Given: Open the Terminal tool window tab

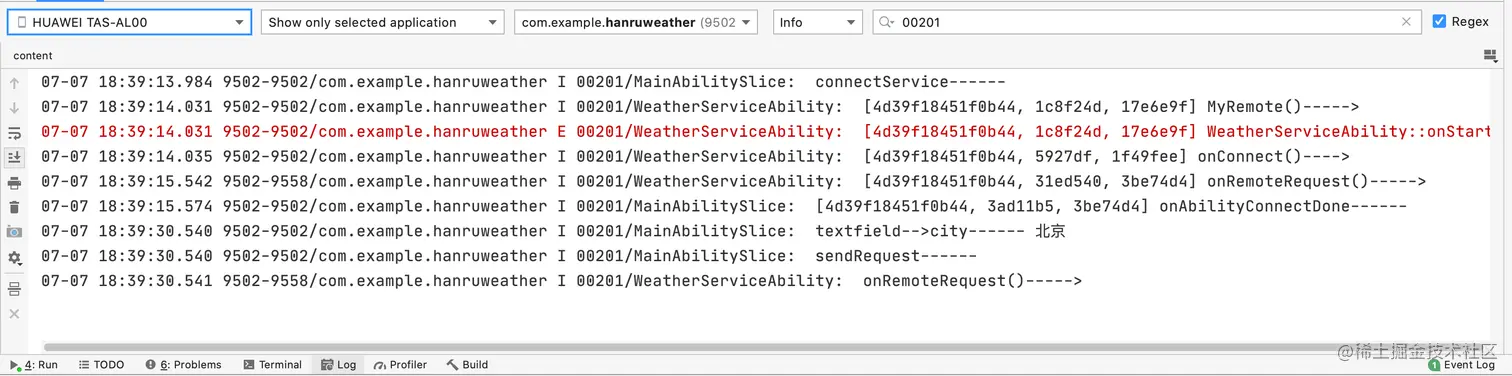Looking at the screenshot, I should pyautogui.click(x=272, y=365).
